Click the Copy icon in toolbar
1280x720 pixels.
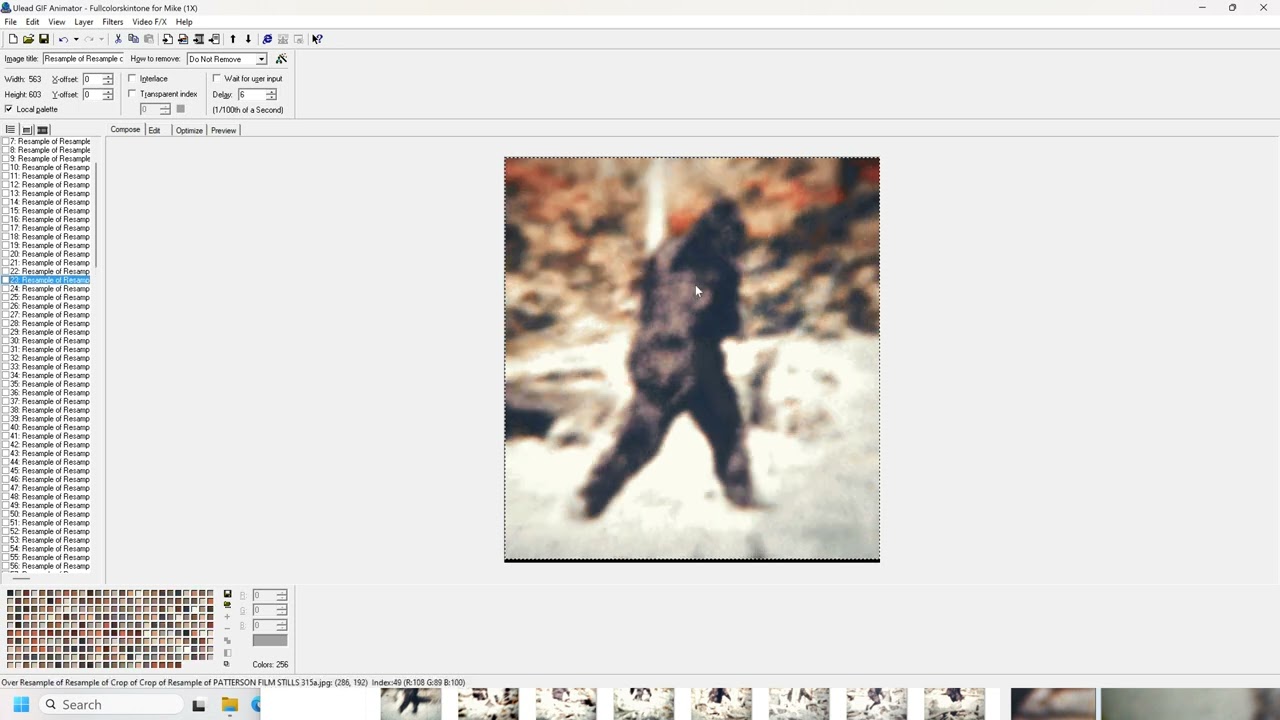(133, 39)
